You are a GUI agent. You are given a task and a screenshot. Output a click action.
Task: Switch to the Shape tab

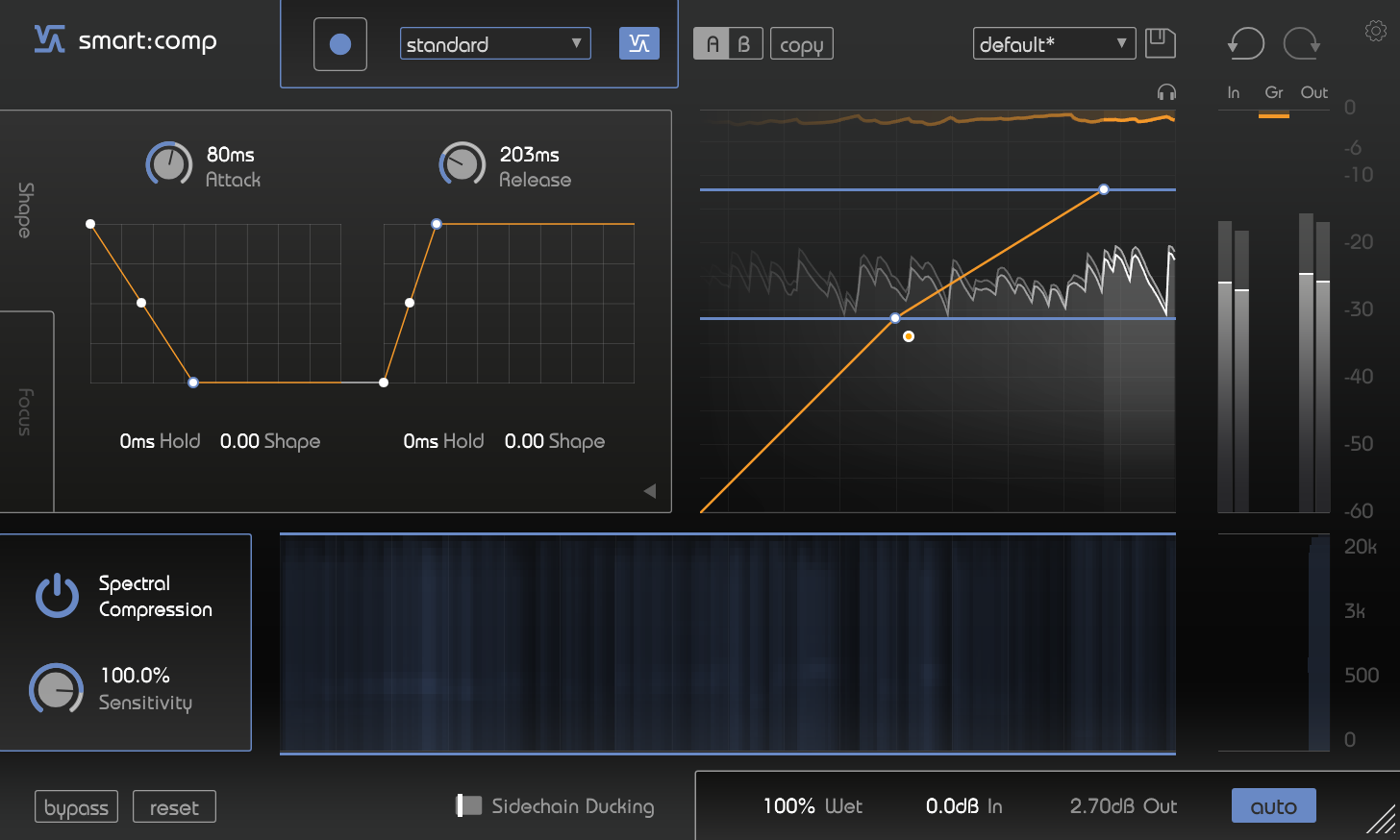(25, 210)
